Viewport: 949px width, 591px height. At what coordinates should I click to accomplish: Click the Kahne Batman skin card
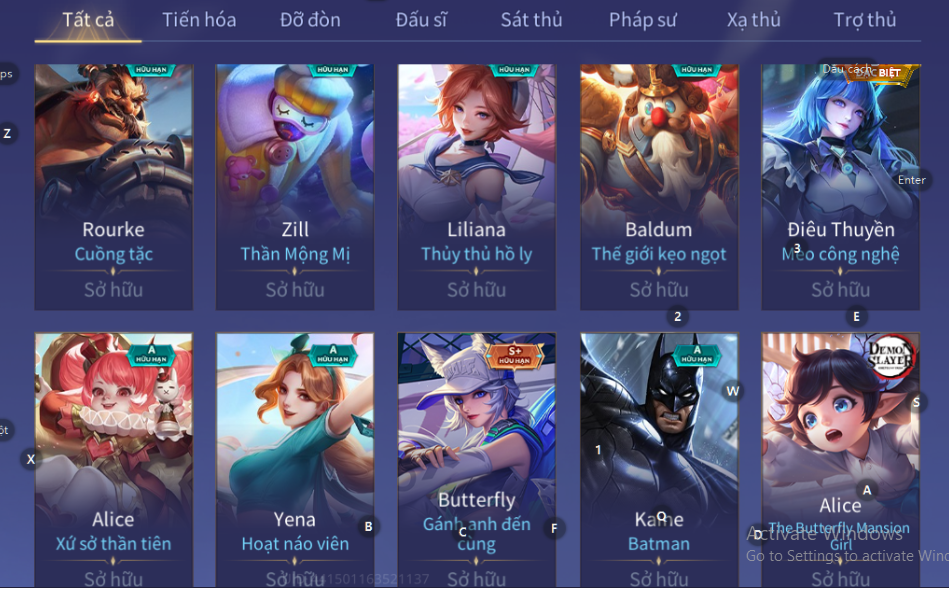659,460
